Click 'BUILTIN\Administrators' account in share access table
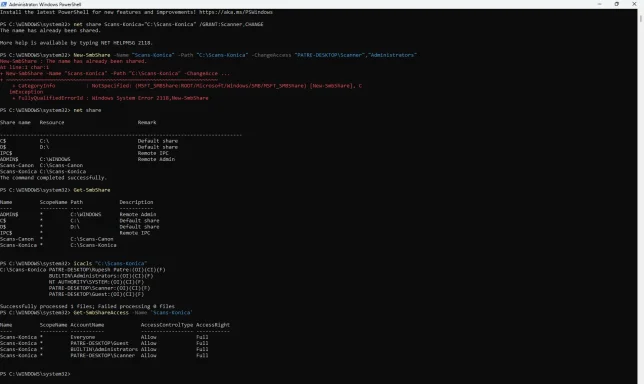 pyautogui.click(x=104, y=350)
